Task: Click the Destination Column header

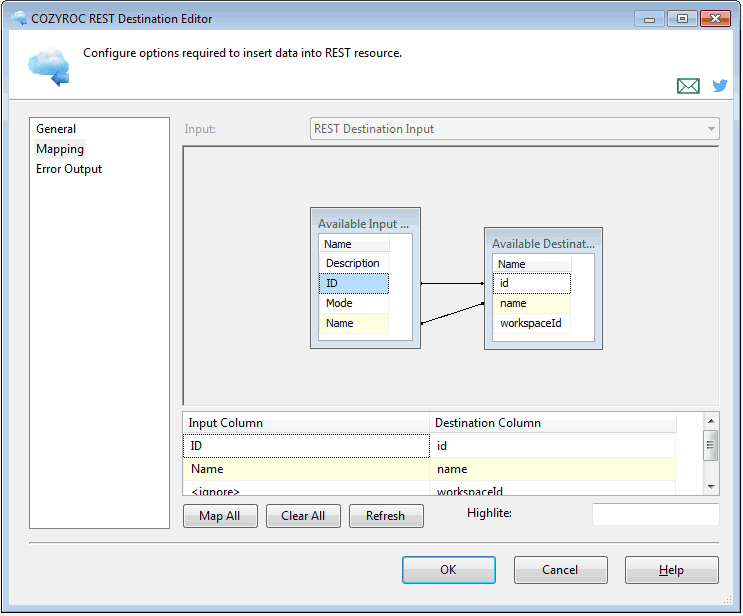Action: pyautogui.click(x=553, y=423)
